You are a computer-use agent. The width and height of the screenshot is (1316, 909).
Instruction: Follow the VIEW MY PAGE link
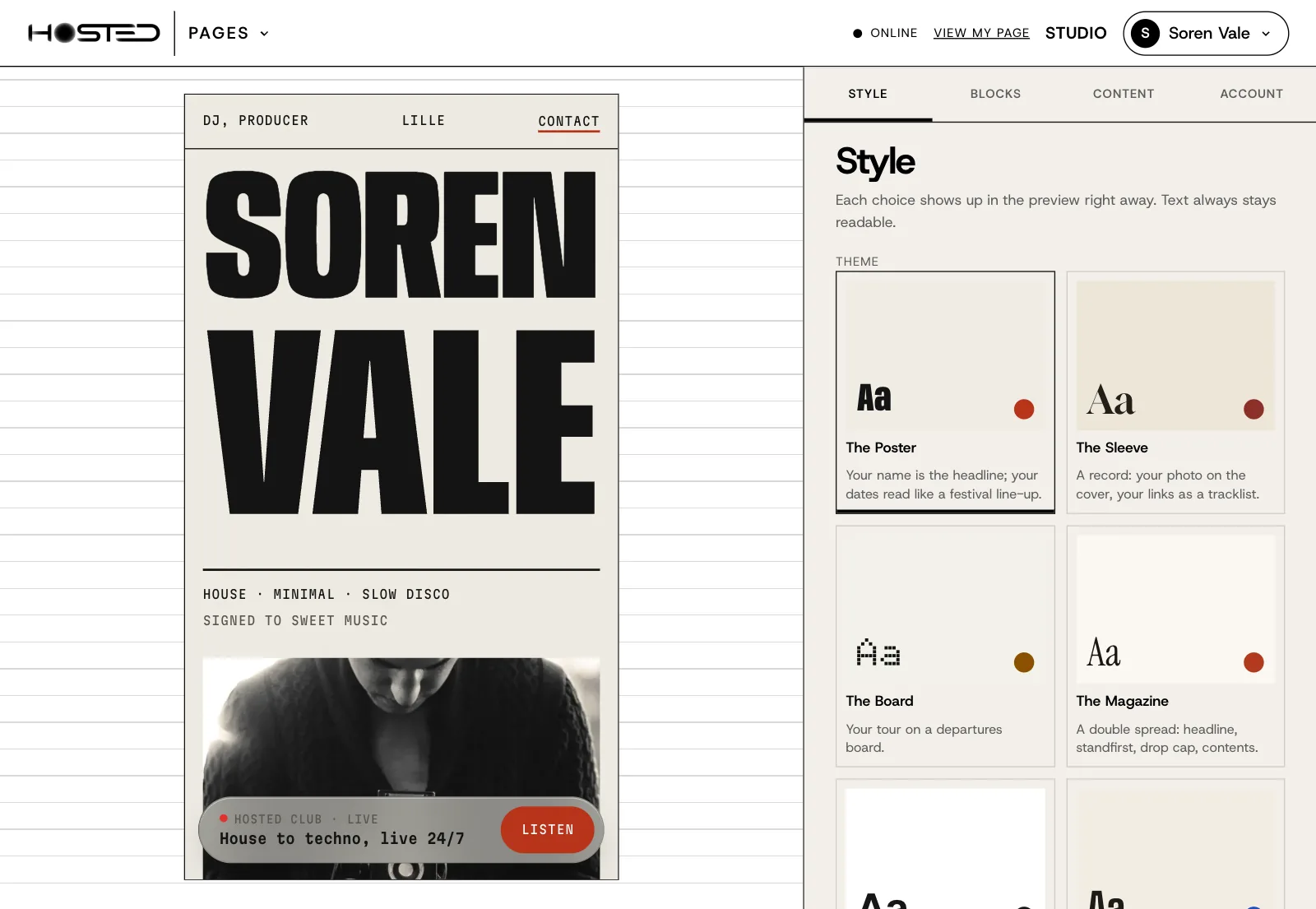[981, 33]
